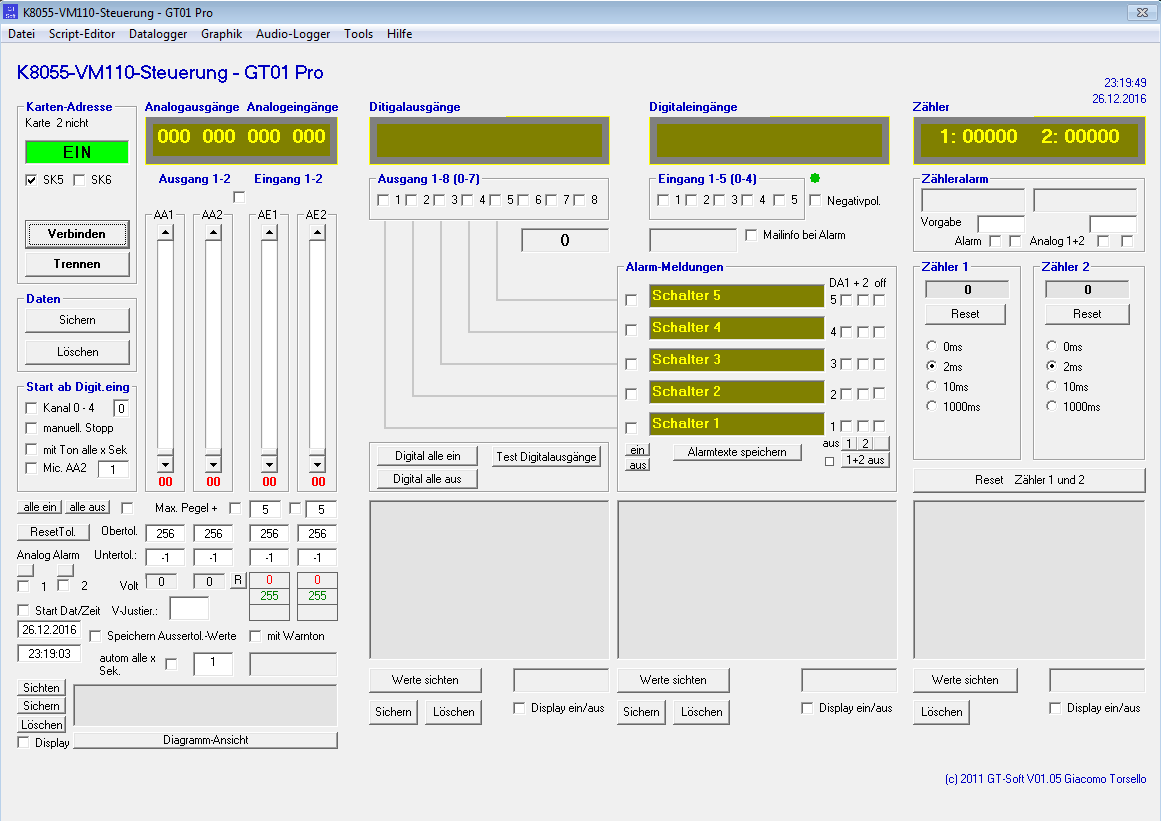Enable the Negativpol. checkbox
This screenshot has width=1161, height=821.
(x=815, y=201)
